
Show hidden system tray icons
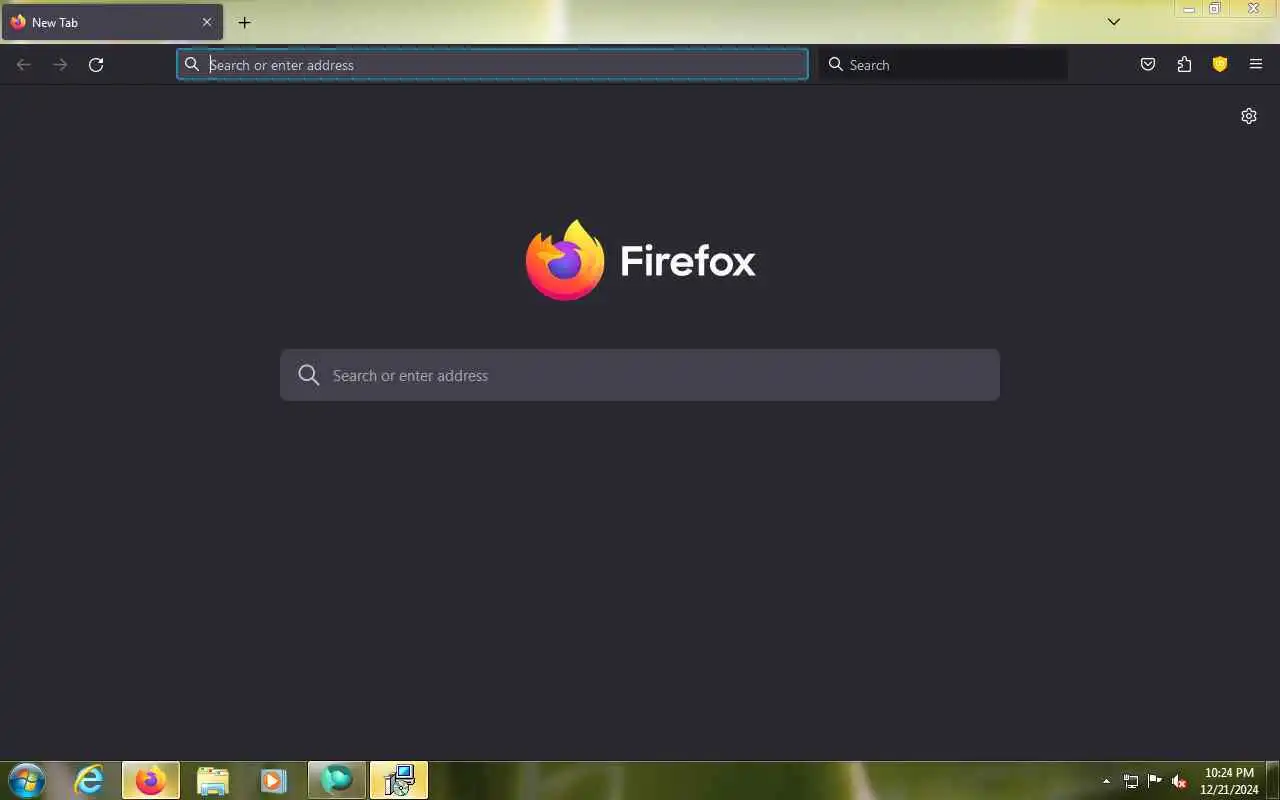click(x=1106, y=781)
